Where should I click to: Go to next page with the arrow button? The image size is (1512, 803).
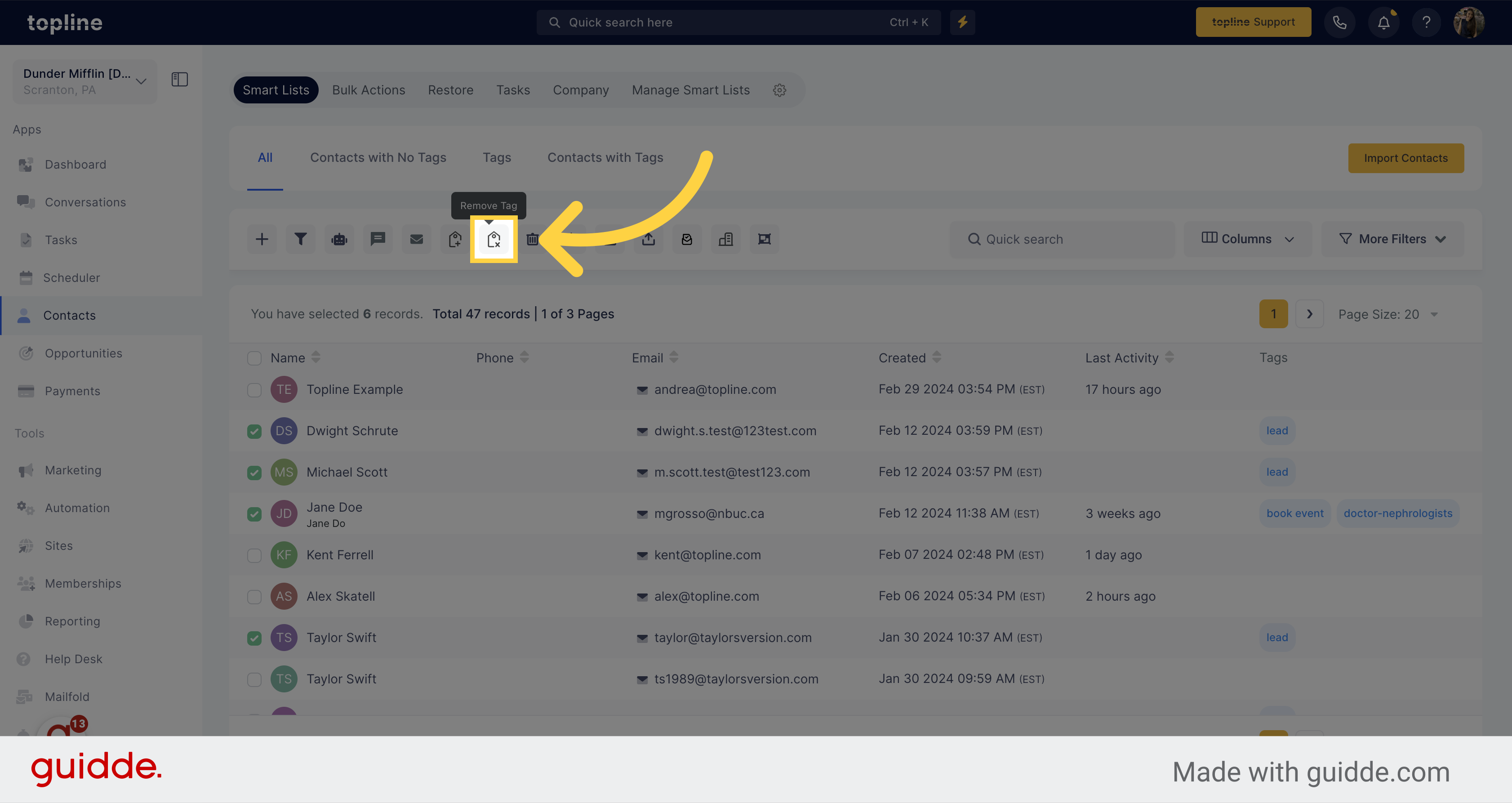tap(1309, 315)
